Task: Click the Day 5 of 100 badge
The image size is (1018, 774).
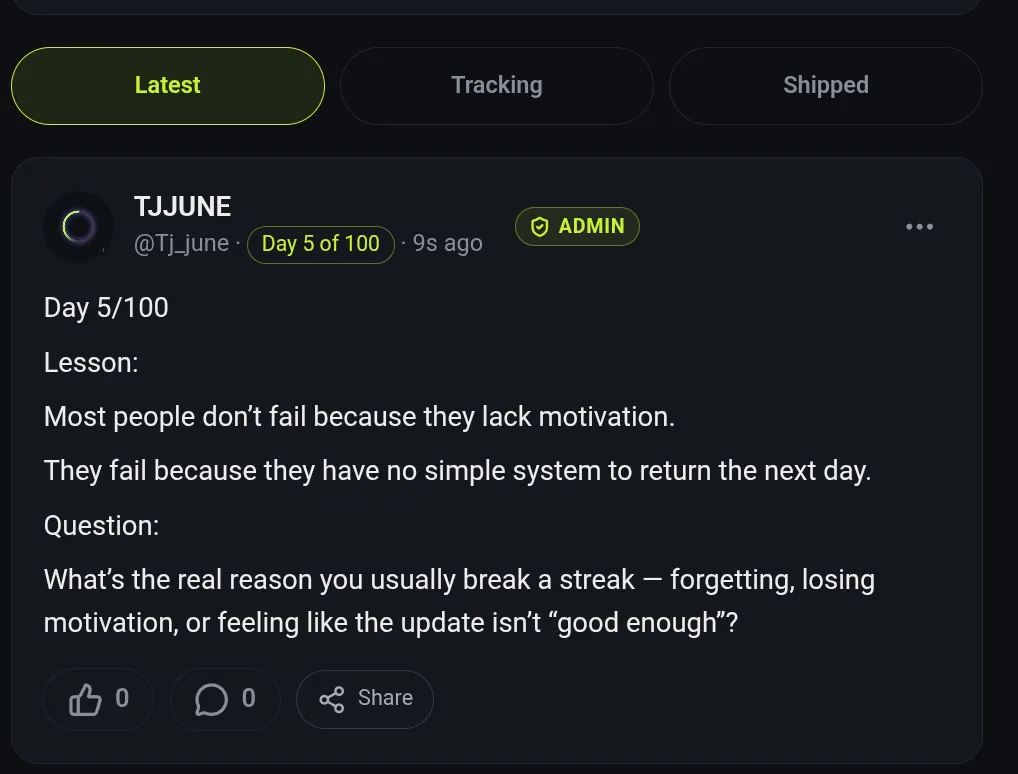Action: 321,244
